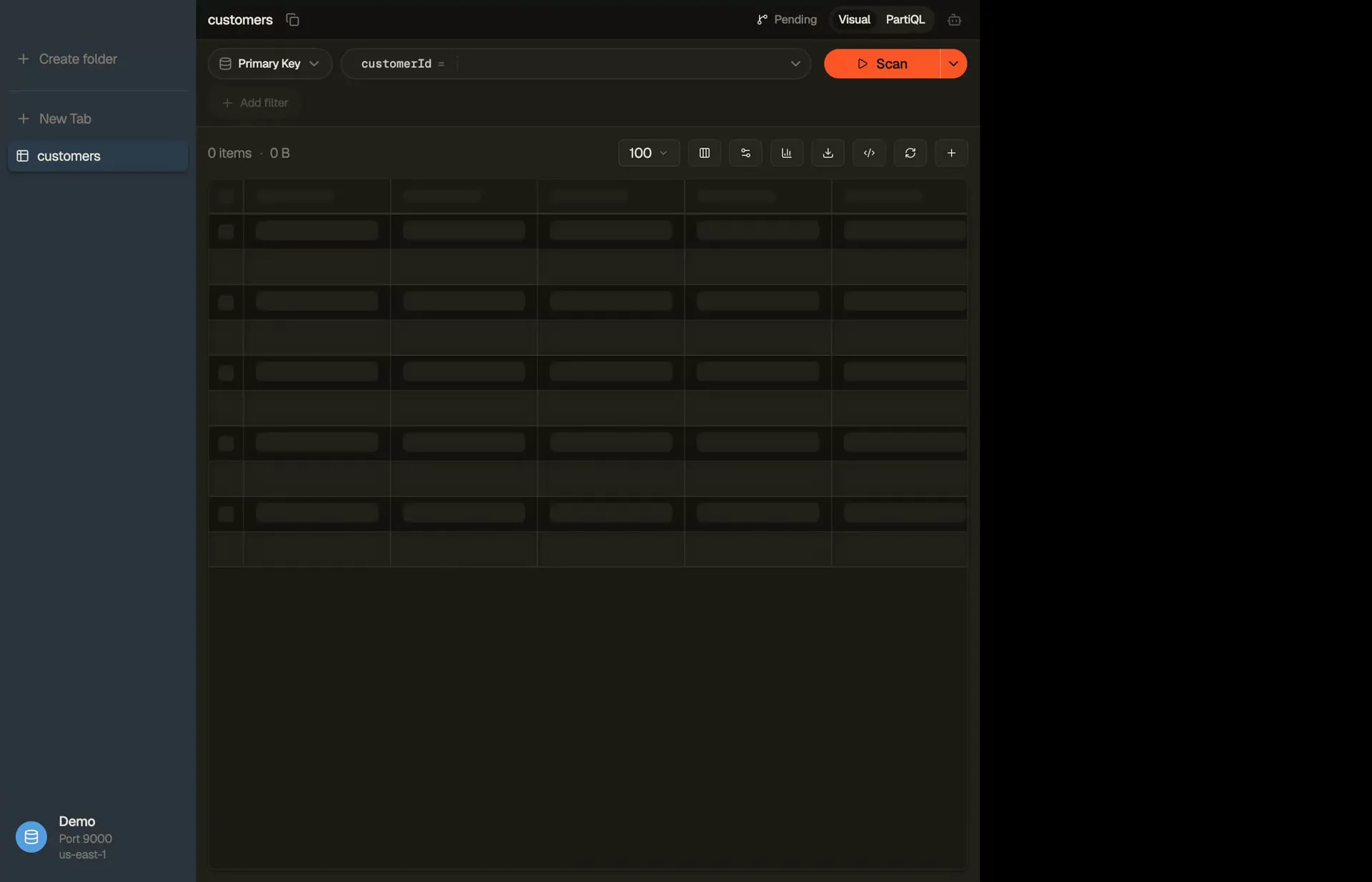Open the Scan button's dropdown arrow
The image size is (1372, 882).
953,64
